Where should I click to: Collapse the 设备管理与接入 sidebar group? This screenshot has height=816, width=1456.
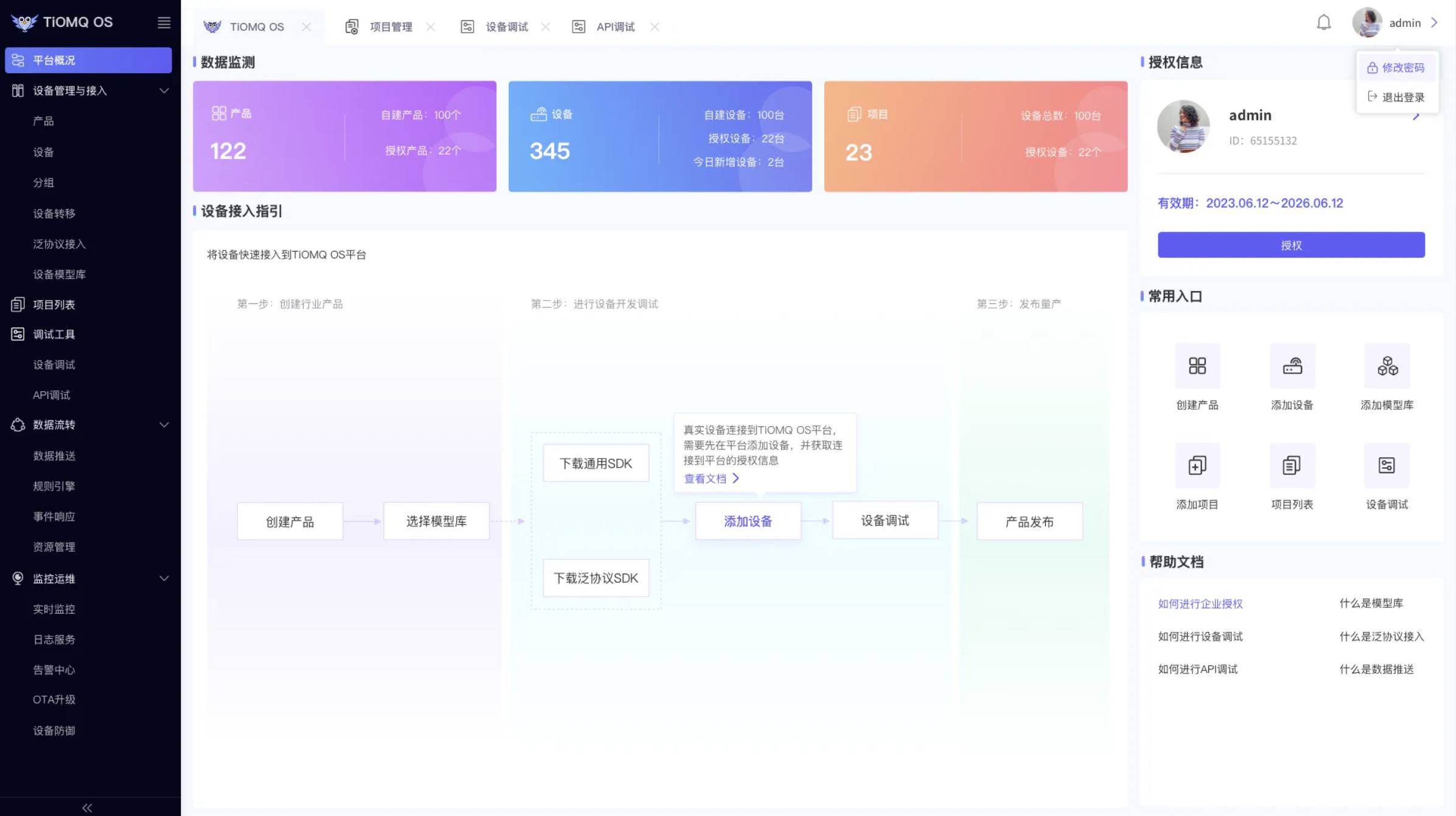(x=164, y=91)
